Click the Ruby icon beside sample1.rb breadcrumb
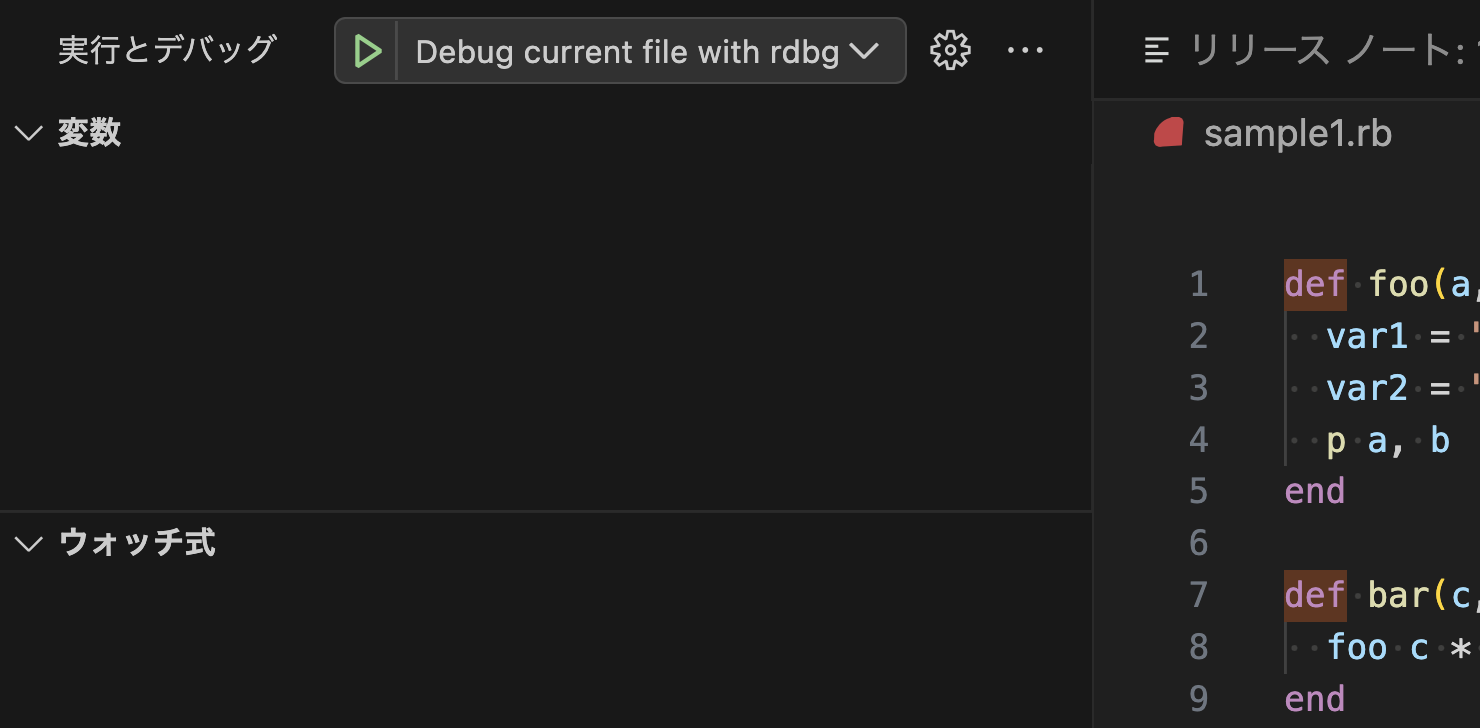Screen dimensions: 1480x728 (x=1168, y=131)
